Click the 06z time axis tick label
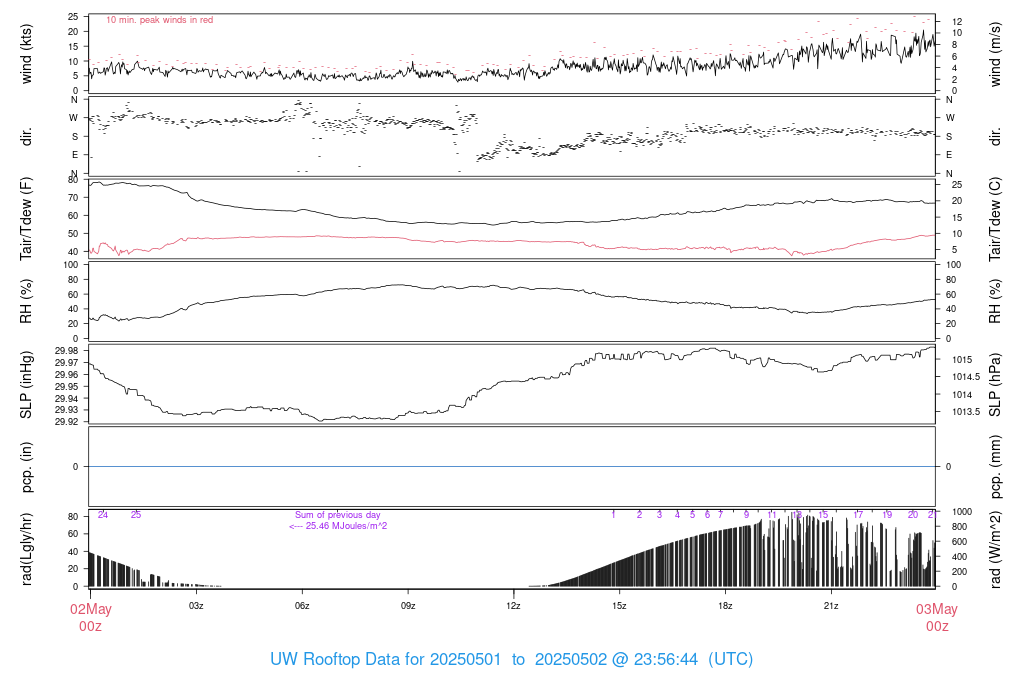 click(x=302, y=606)
